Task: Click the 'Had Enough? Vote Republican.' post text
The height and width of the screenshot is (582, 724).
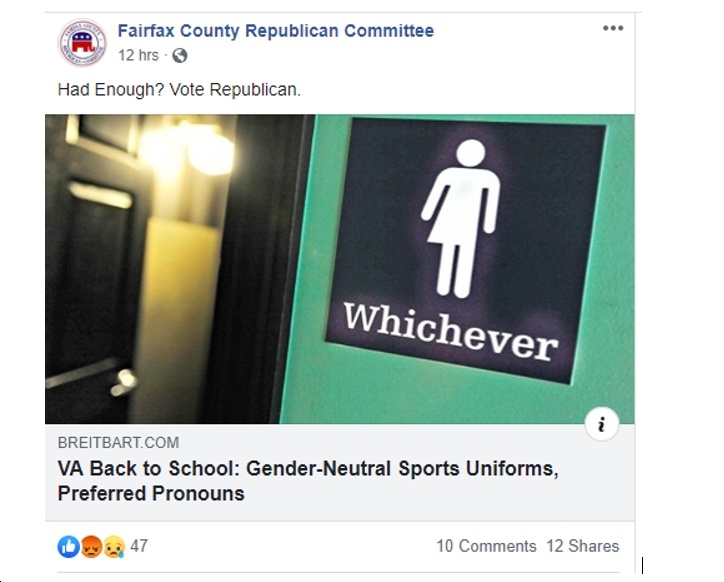Action: coord(179,89)
